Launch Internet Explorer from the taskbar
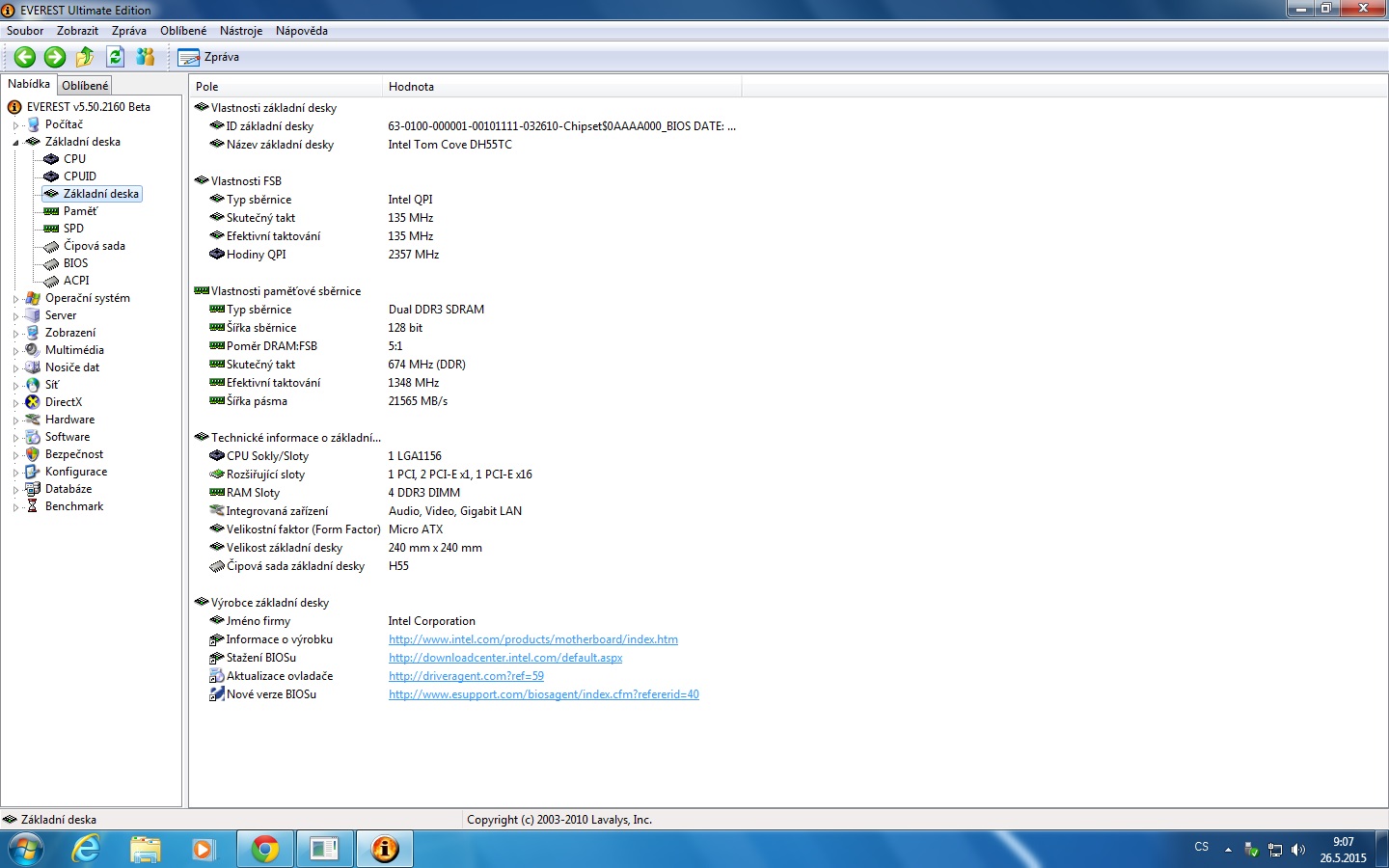This screenshot has height=868, width=1389. 86,849
